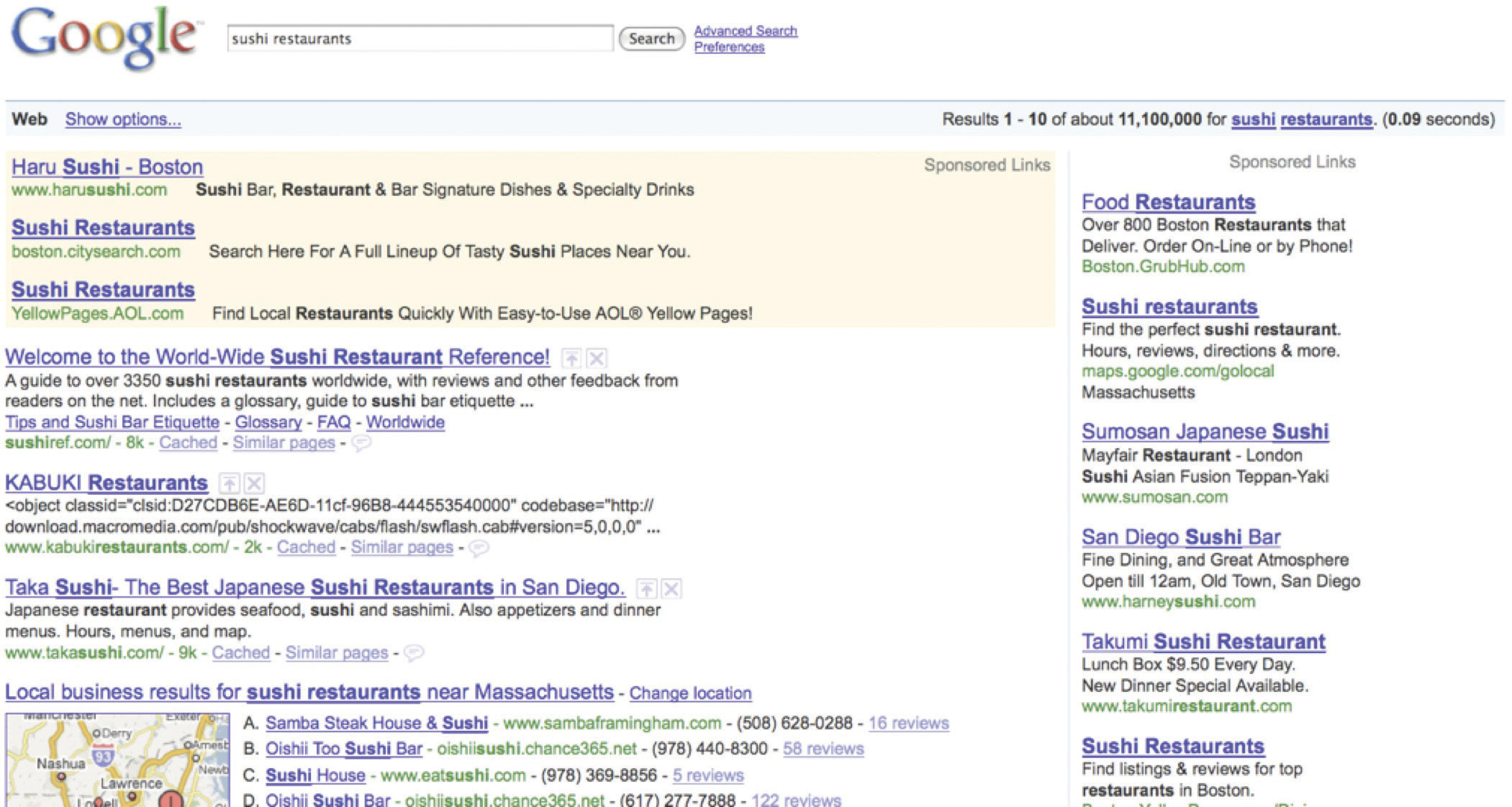Viewport: 1512px width, 807px height.
Task: Click the Search button
Action: tap(652, 39)
